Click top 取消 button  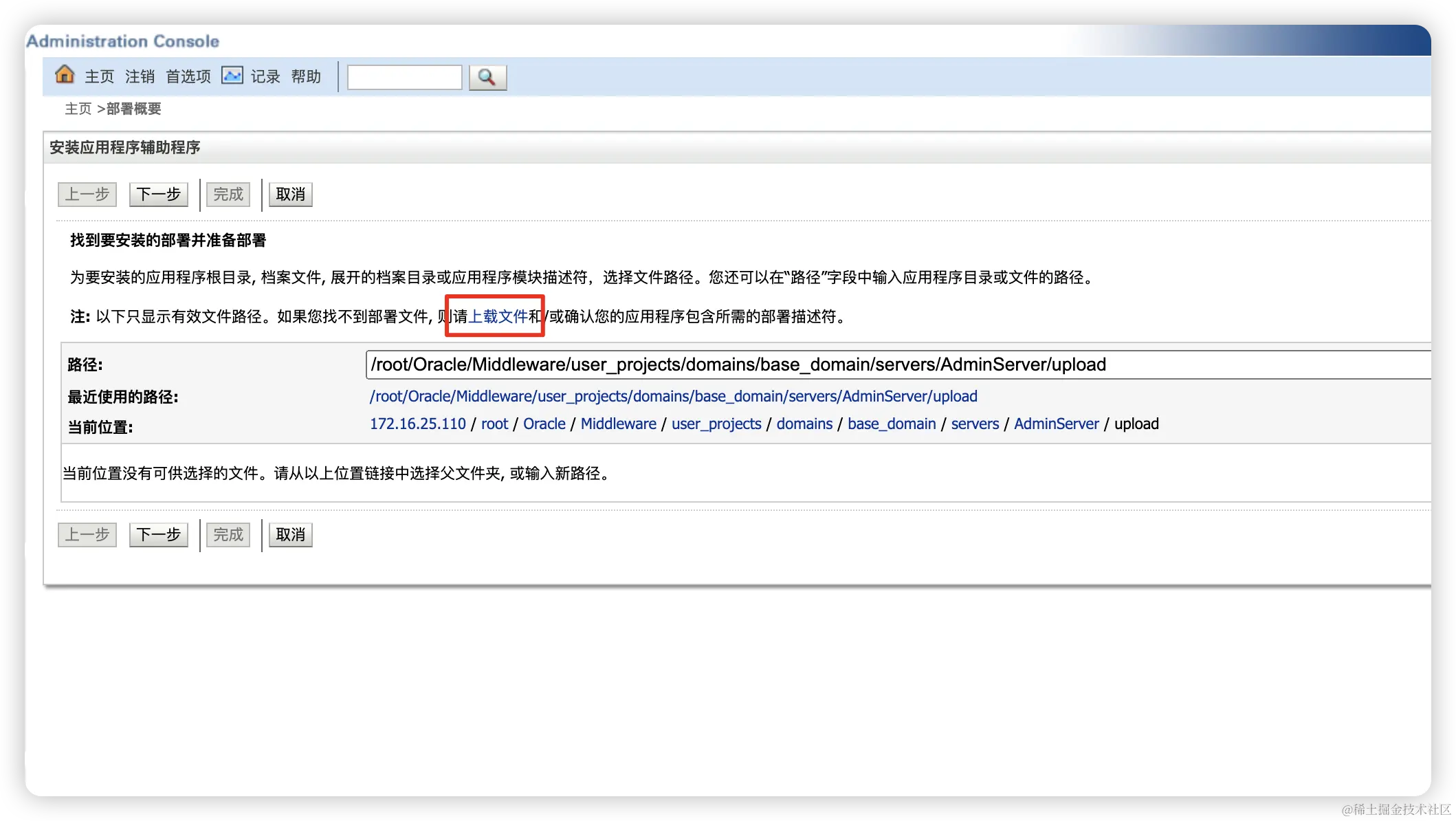click(290, 195)
